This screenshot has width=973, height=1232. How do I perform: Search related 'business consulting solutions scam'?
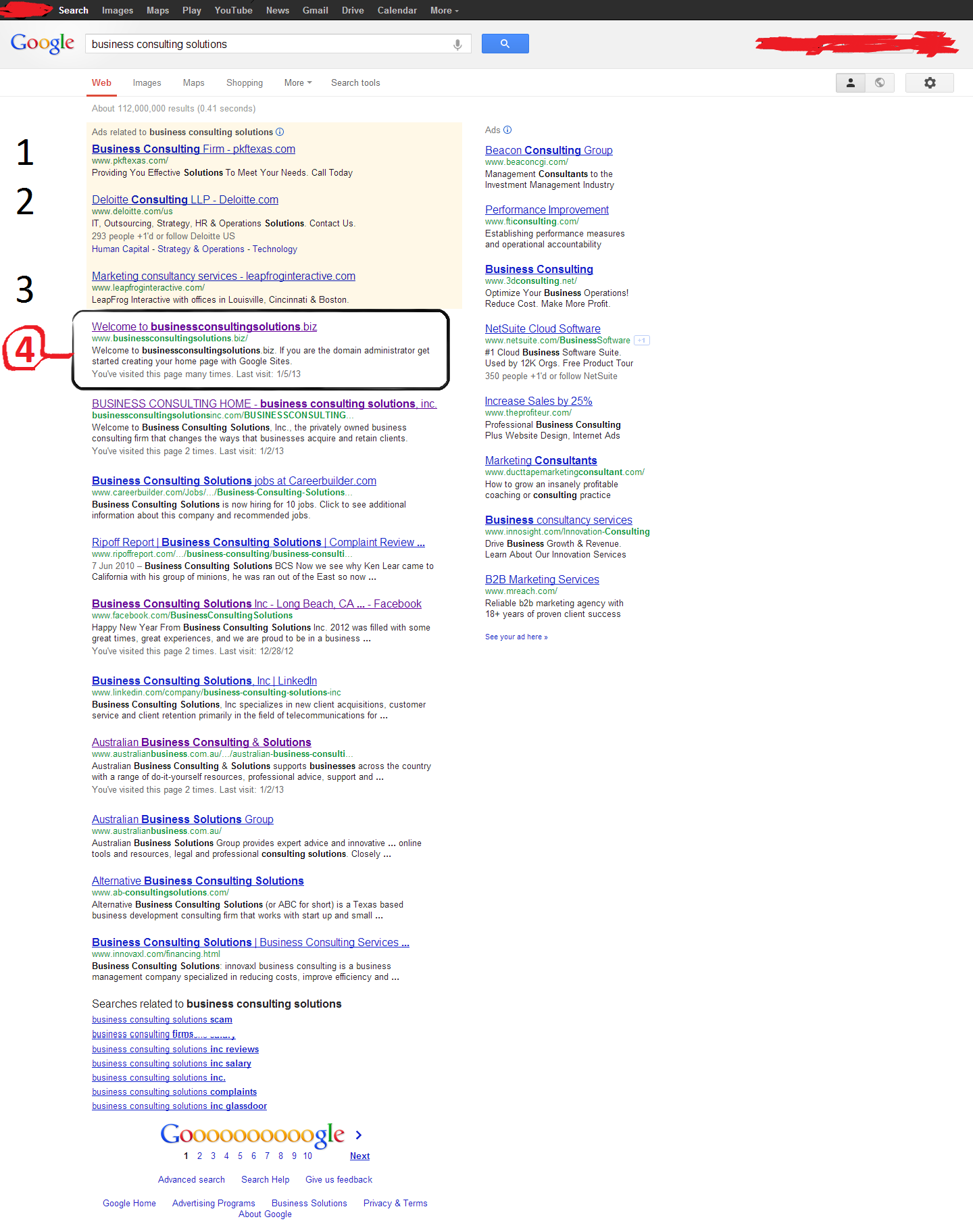pyautogui.click(x=162, y=1020)
